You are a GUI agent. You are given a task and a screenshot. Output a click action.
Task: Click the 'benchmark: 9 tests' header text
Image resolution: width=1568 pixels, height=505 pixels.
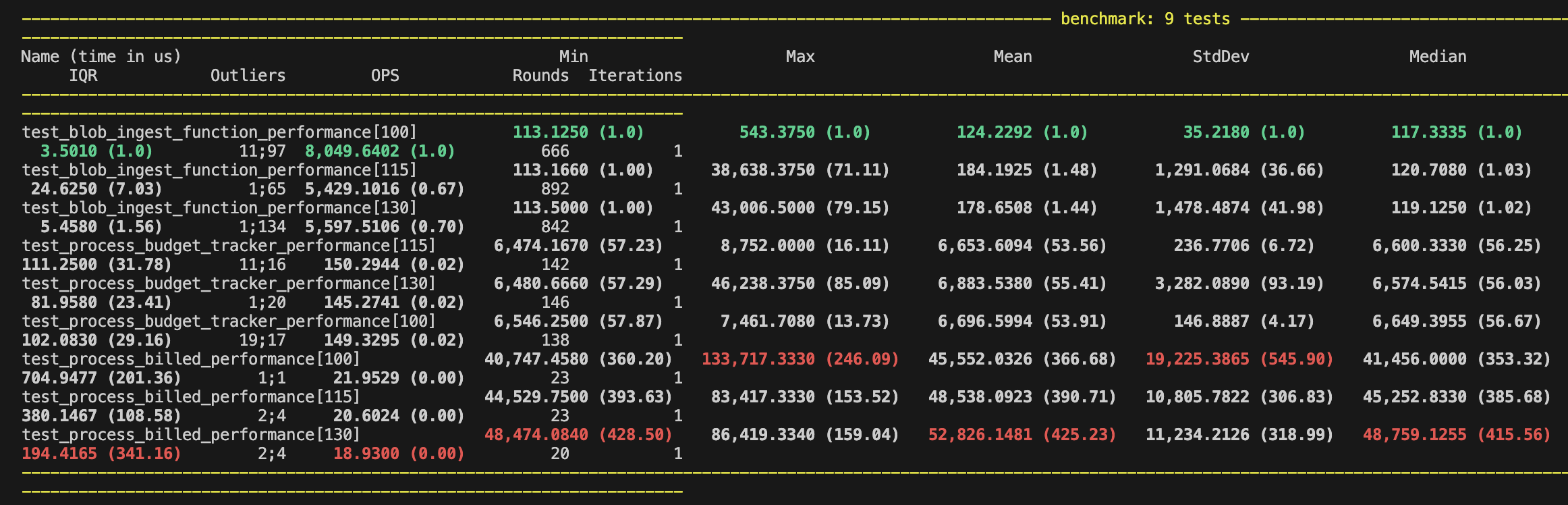pos(1145,19)
